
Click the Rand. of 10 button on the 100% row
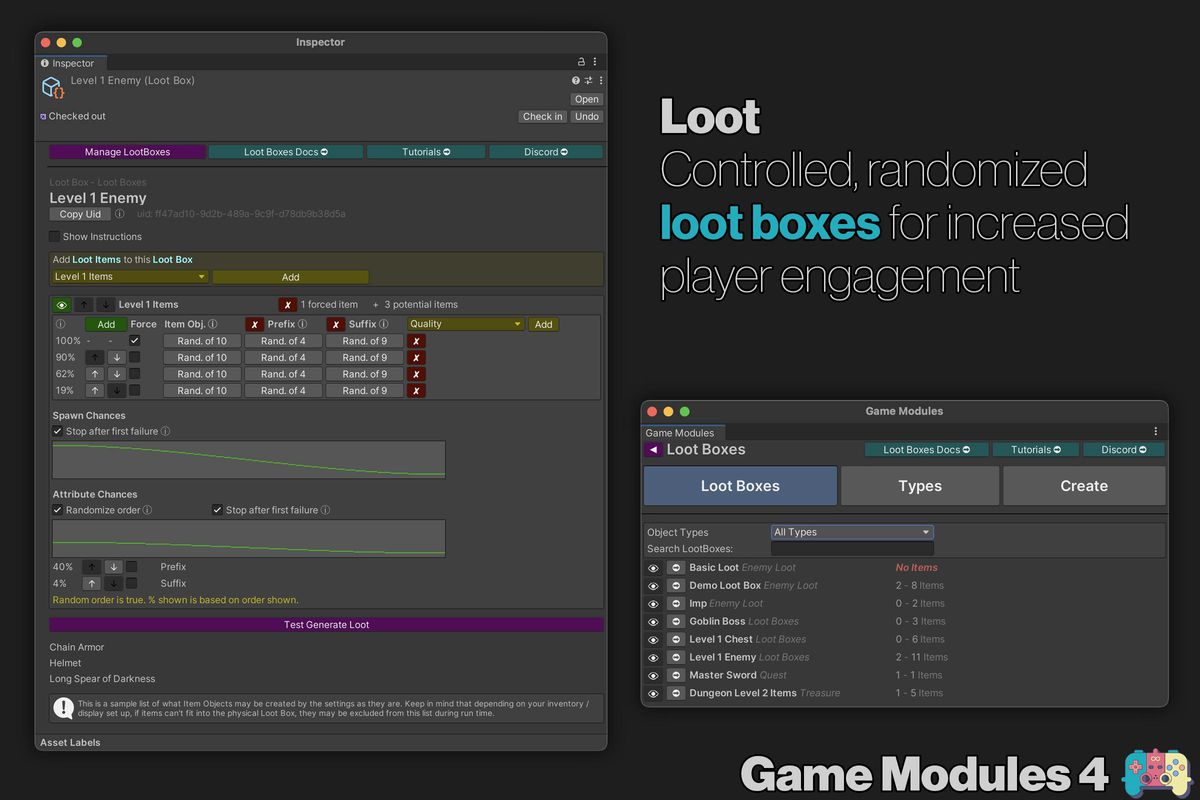(202, 341)
